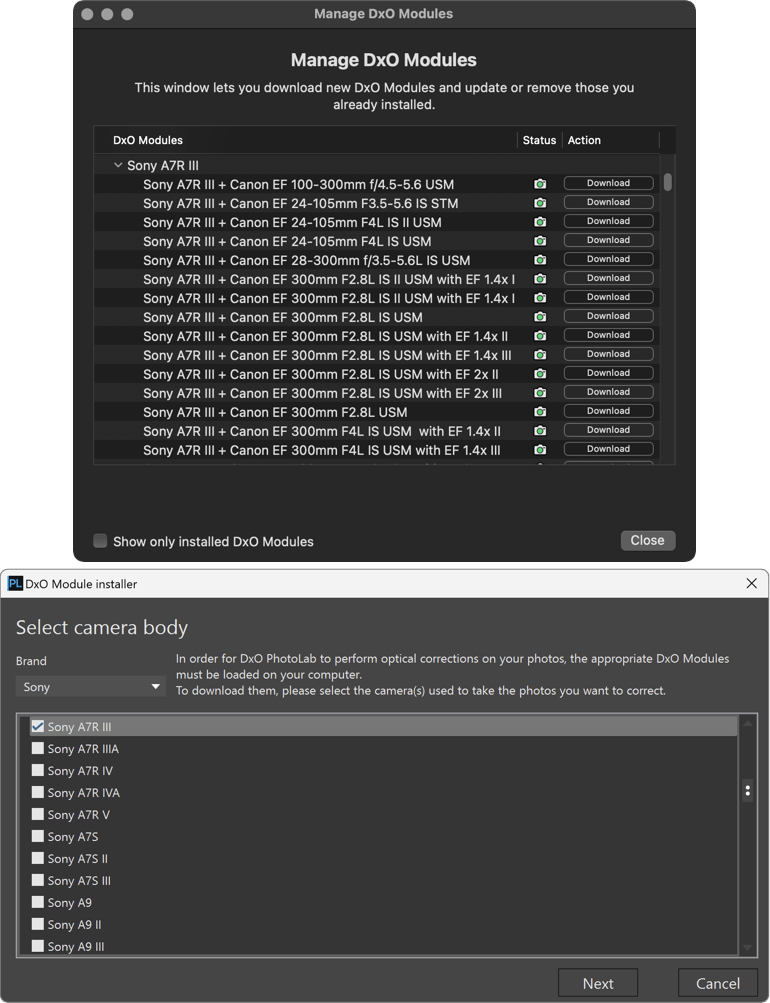Click camera status icon for 300mm F2.8L IS USM with EF 2x III
This screenshot has height=1003, width=770.
pyautogui.click(x=540, y=393)
